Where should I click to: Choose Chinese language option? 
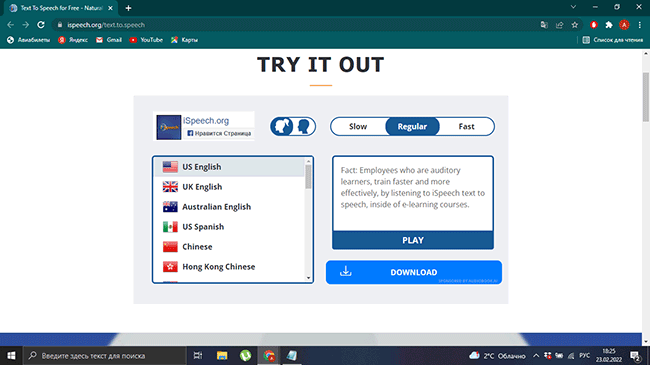coord(229,246)
